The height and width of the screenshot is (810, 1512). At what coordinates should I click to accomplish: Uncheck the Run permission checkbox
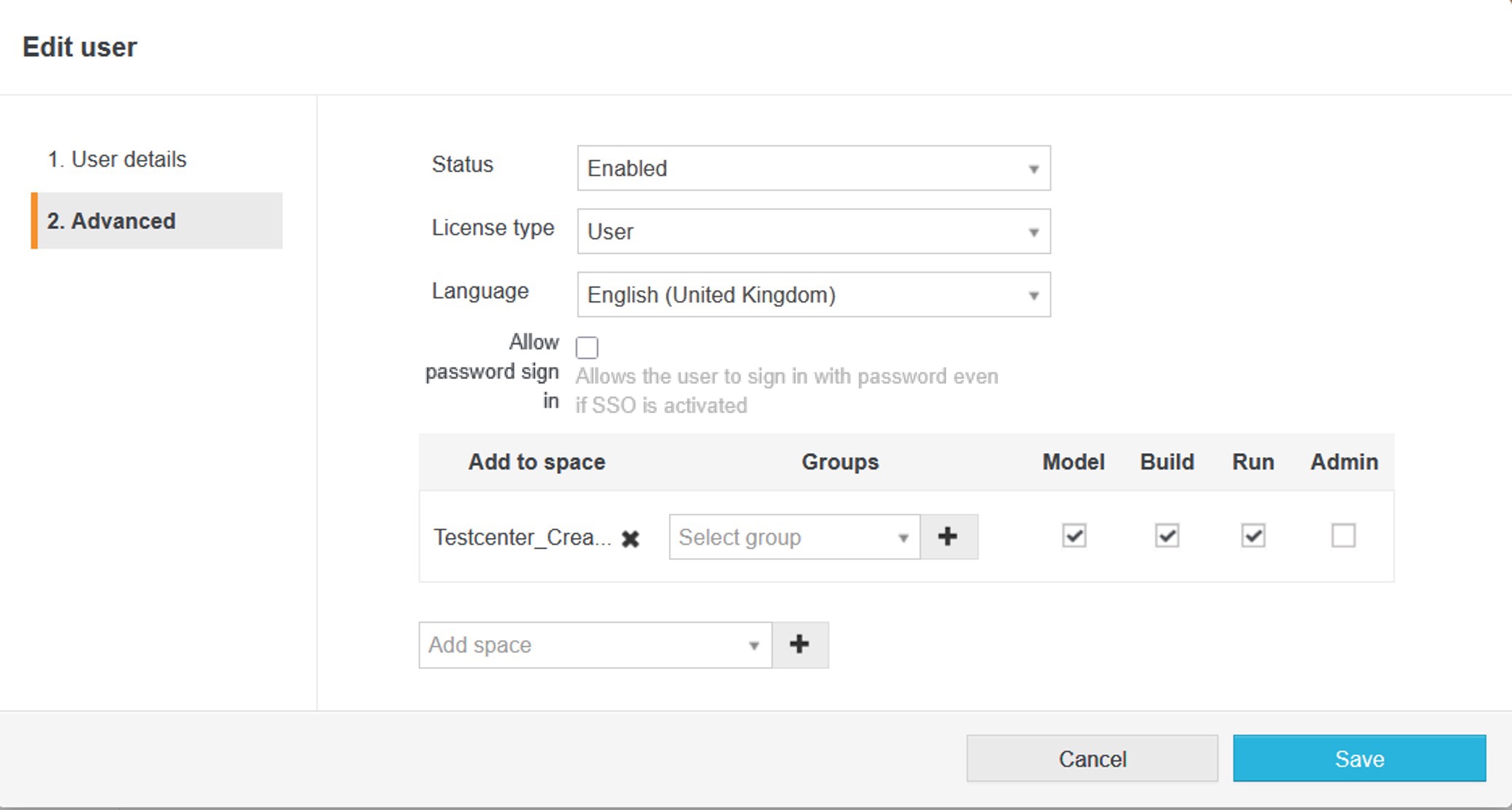pyautogui.click(x=1252, y=536)
